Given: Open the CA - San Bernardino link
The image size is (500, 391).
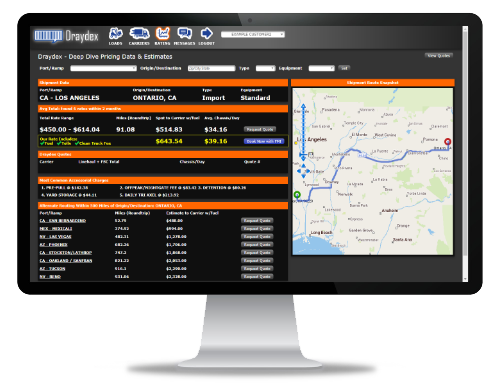Looking at the screenshot, I should pyautogui.click(x=63, y=221).
